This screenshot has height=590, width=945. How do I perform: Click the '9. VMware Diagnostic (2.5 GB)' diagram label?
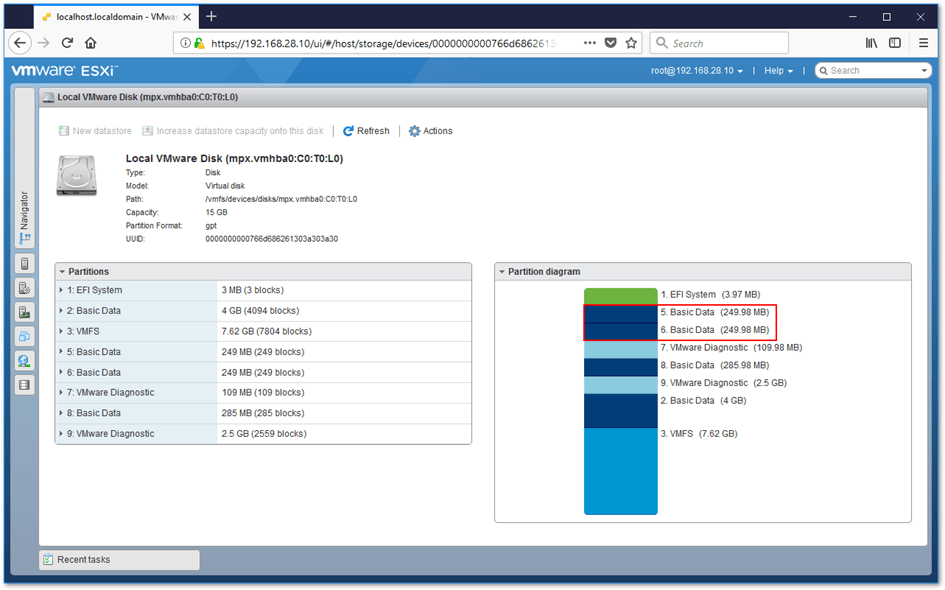(x=724, y=383)
